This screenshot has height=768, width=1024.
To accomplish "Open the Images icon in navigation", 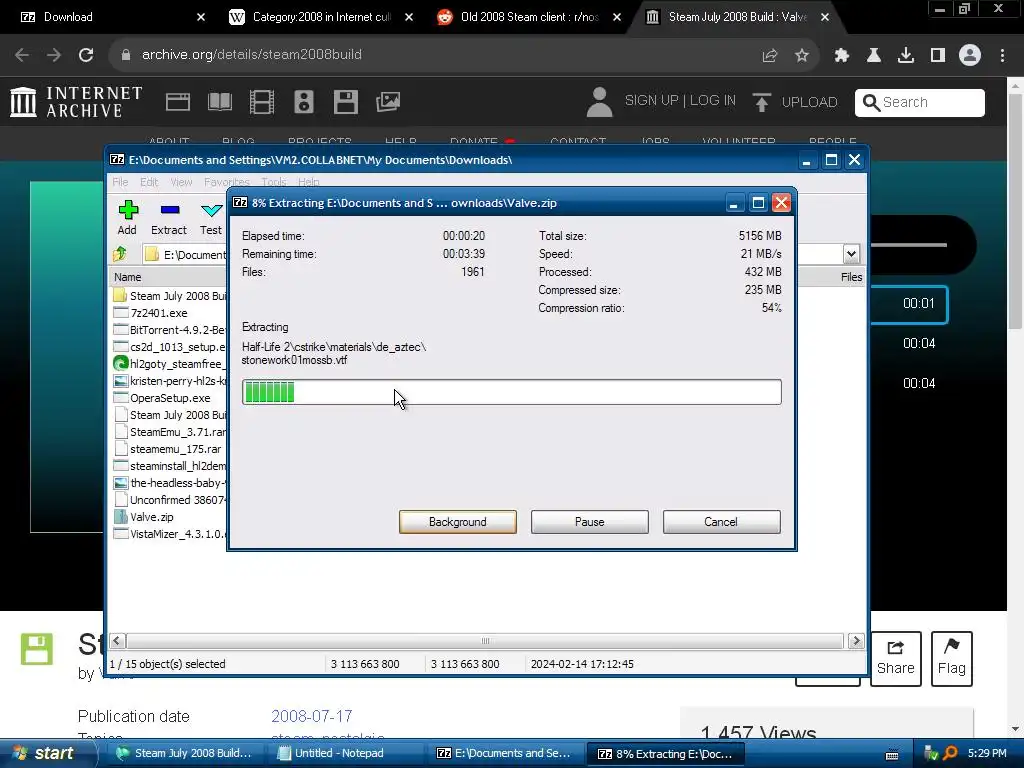I will click(388, 102).
